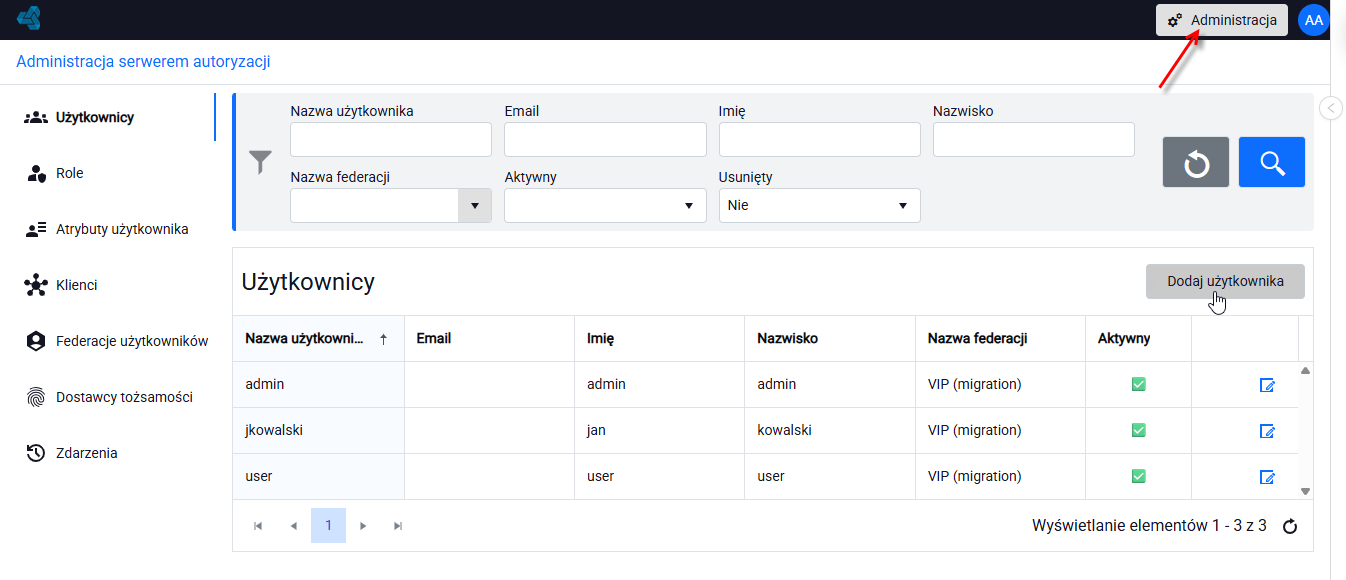This screenshot has height=580, width=1346.
Task: Click the application logo in the top bar
Action: 28,18
